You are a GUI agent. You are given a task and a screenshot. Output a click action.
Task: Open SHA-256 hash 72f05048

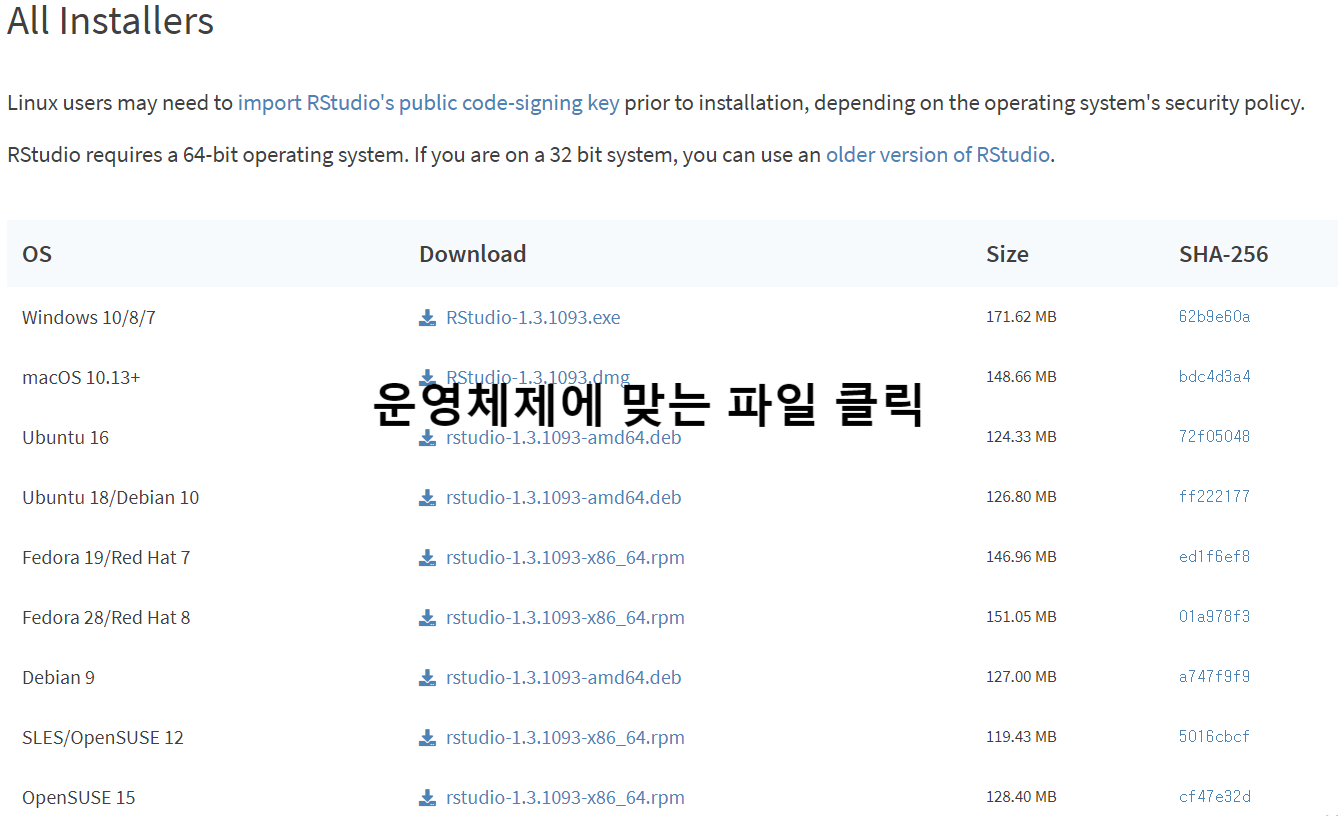coord(1214,437)
